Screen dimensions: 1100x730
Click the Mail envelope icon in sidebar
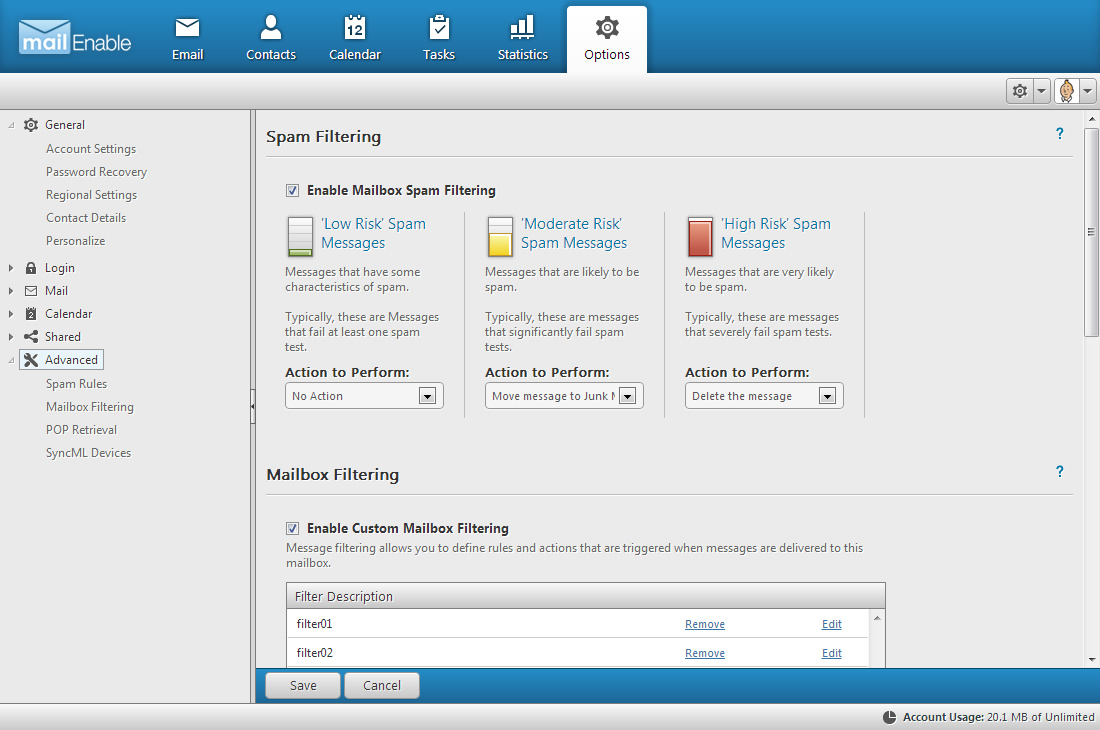(31, 291)
